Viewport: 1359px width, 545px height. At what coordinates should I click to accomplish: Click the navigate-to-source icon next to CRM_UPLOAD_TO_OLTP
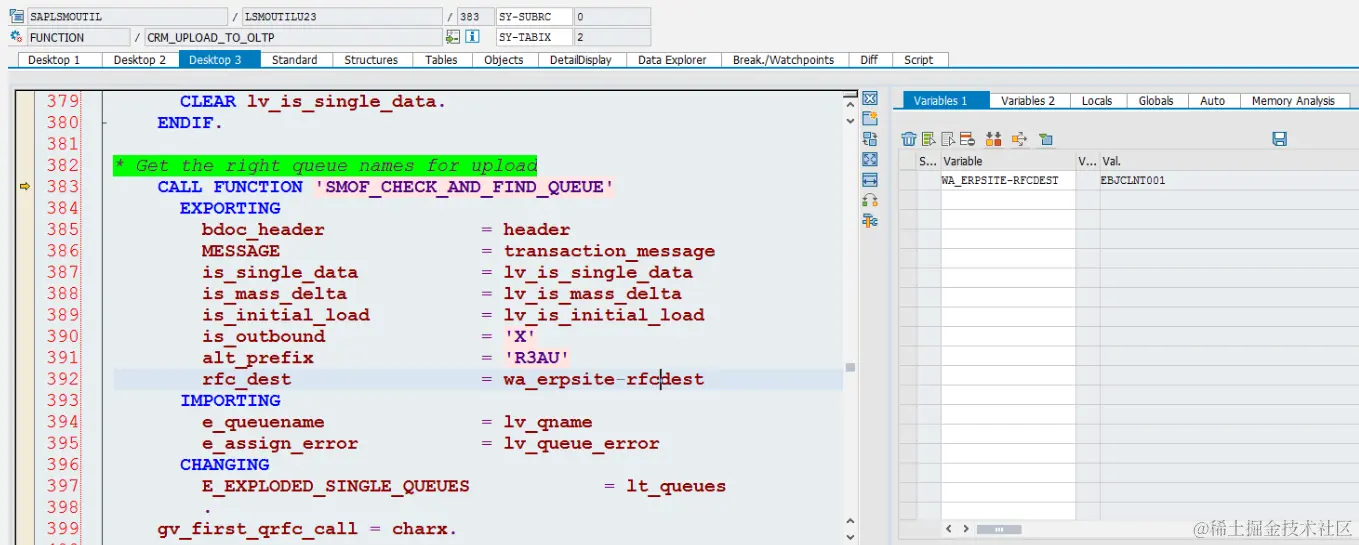point(453,37)
